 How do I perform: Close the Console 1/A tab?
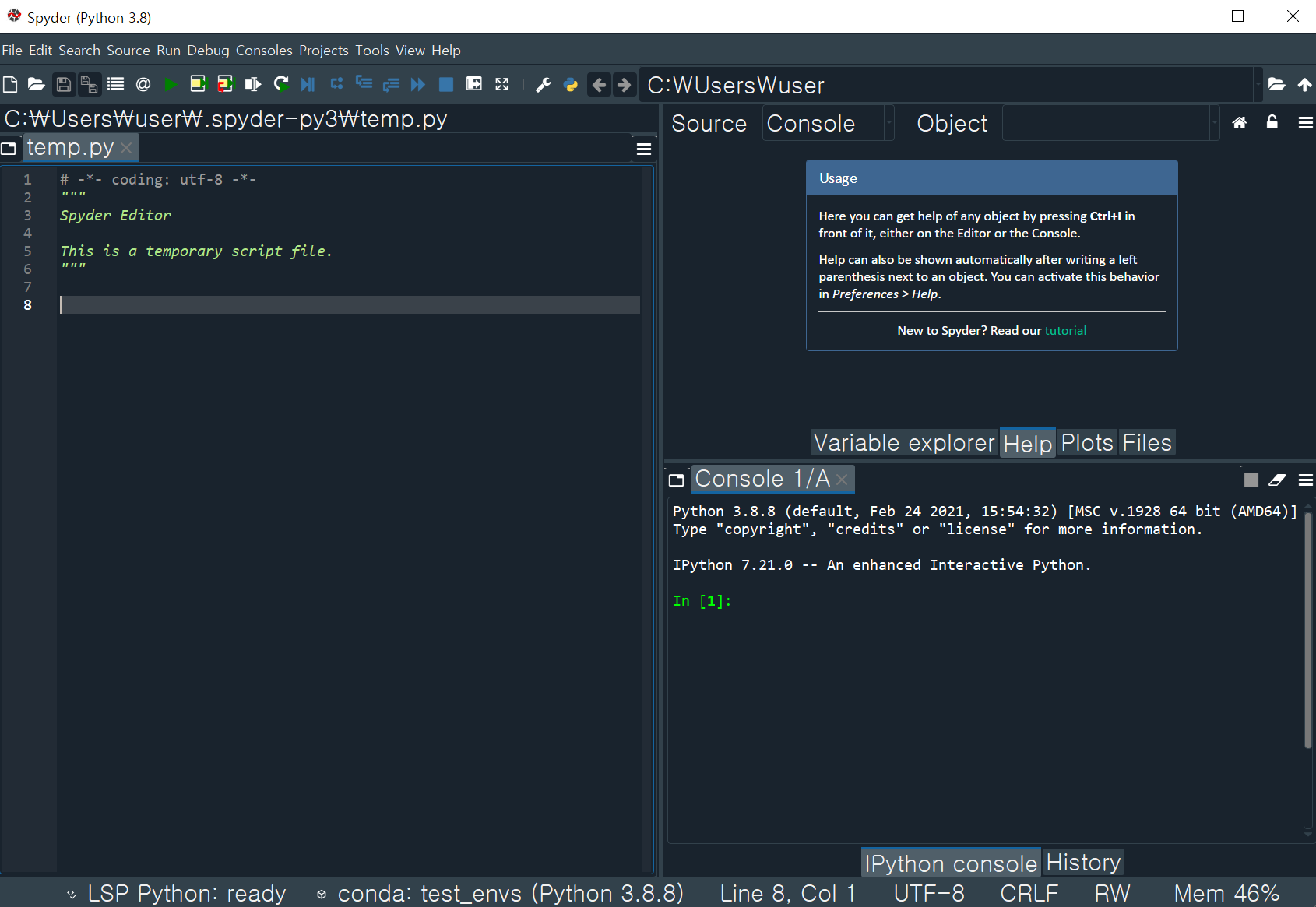(842, 480)
